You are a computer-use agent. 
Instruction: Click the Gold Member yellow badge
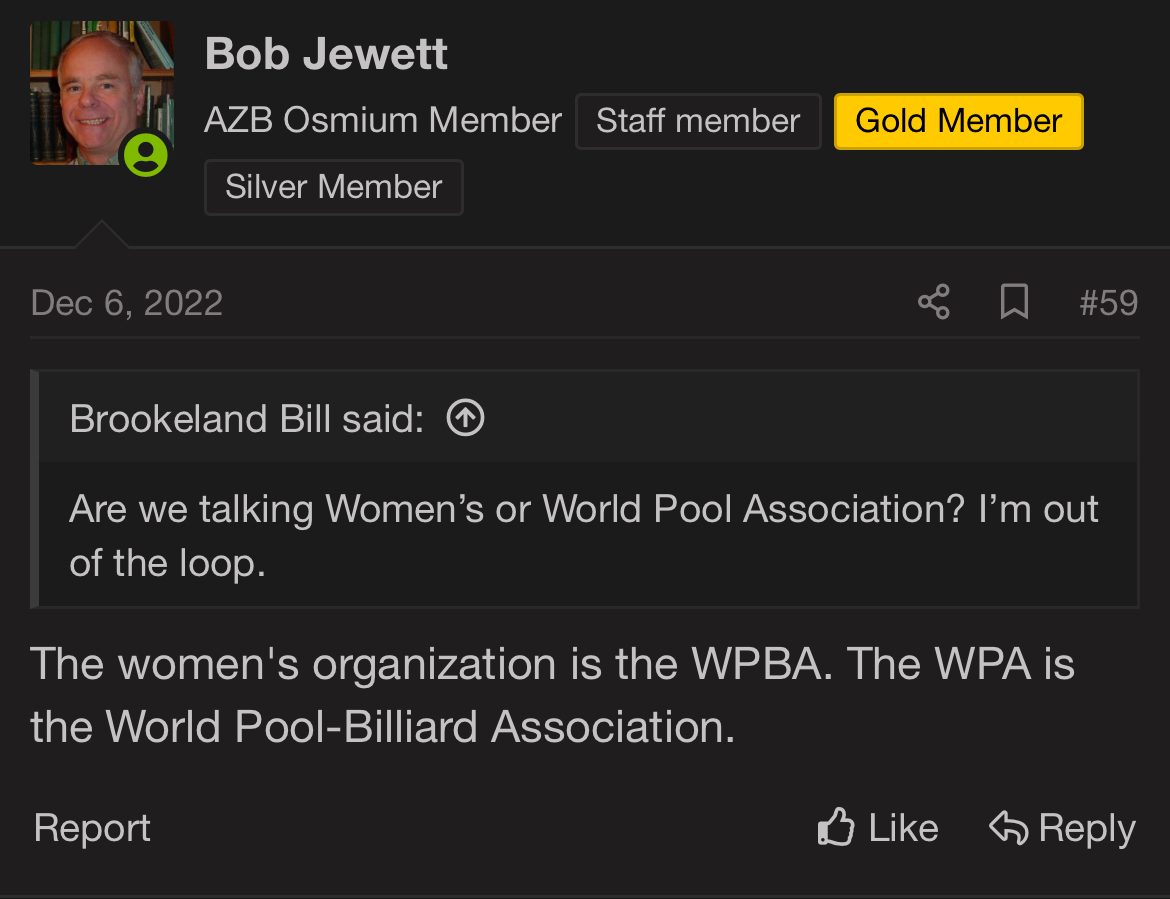[x=958, y=121]
